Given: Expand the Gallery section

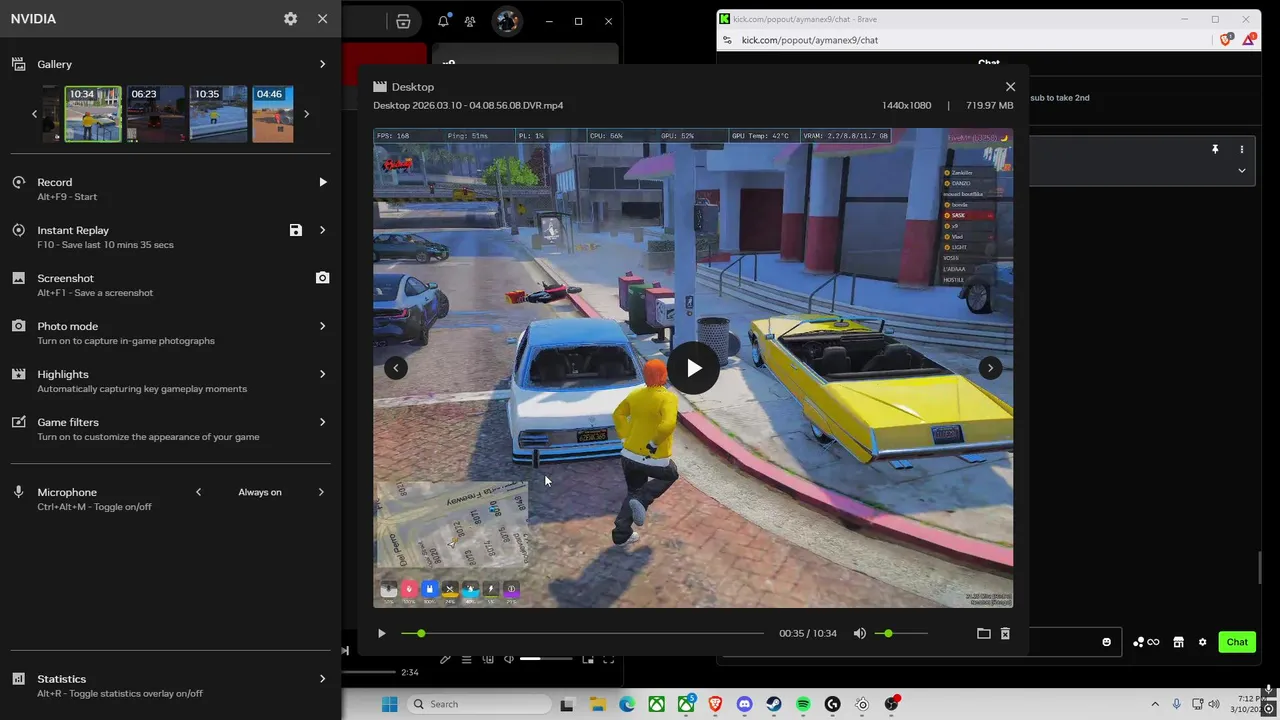Looking at the screenshot, I should coord(322,64).
